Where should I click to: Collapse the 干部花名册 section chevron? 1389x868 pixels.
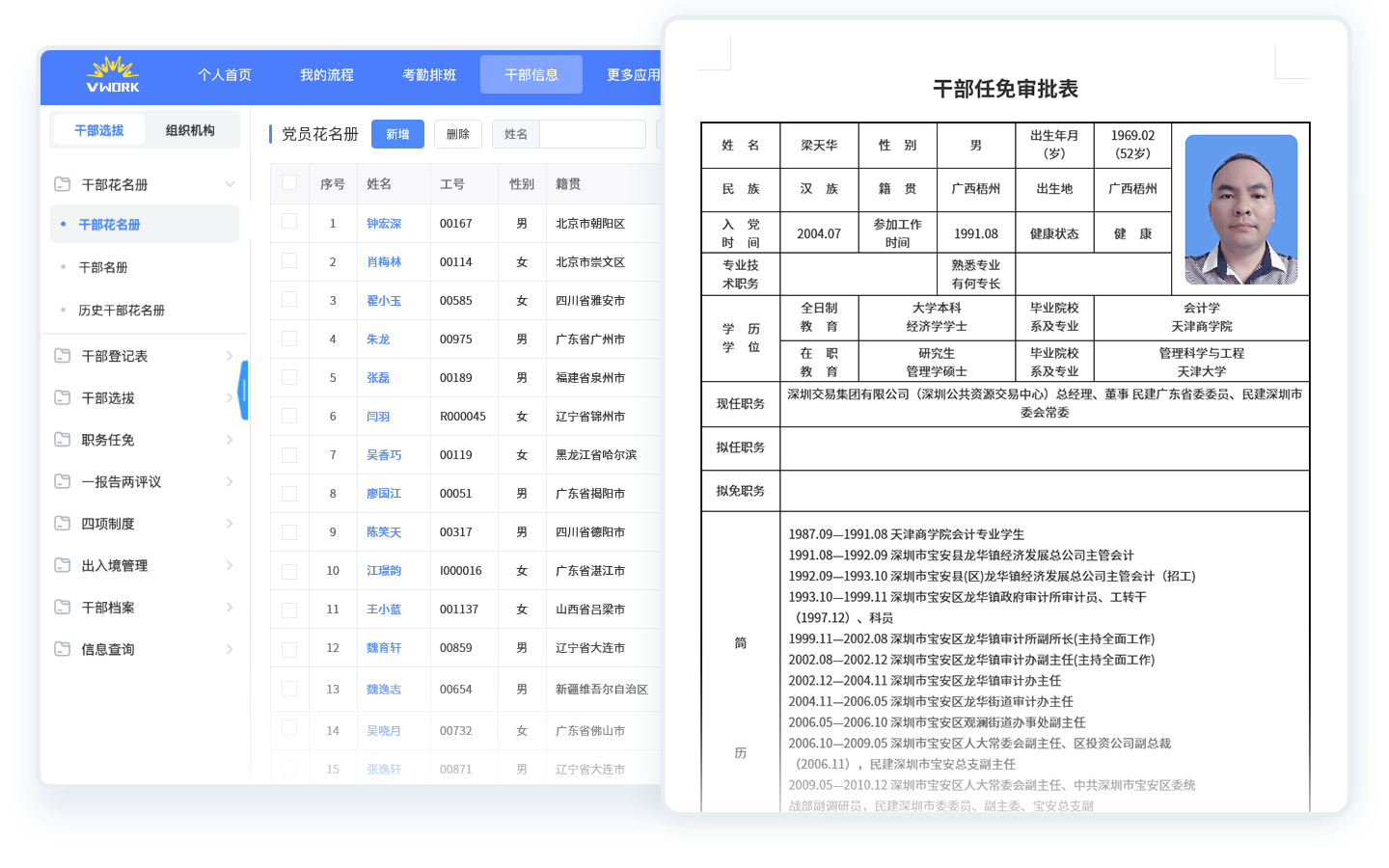(x=230, y=184)
